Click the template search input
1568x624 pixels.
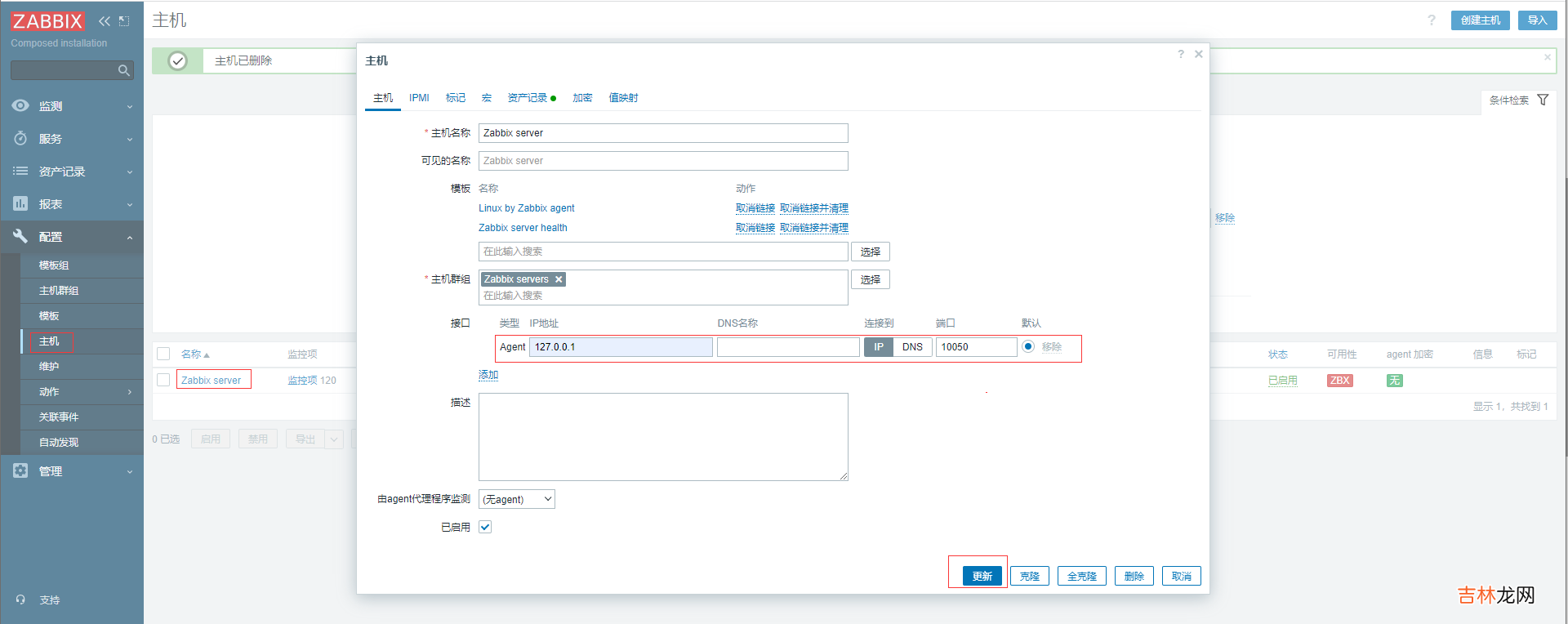(663, 252)
